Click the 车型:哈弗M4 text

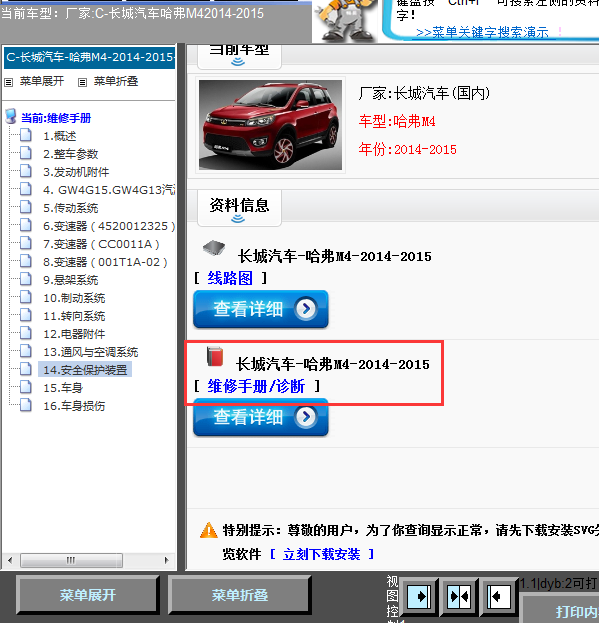pyautogui.click(x=397, y=121)
